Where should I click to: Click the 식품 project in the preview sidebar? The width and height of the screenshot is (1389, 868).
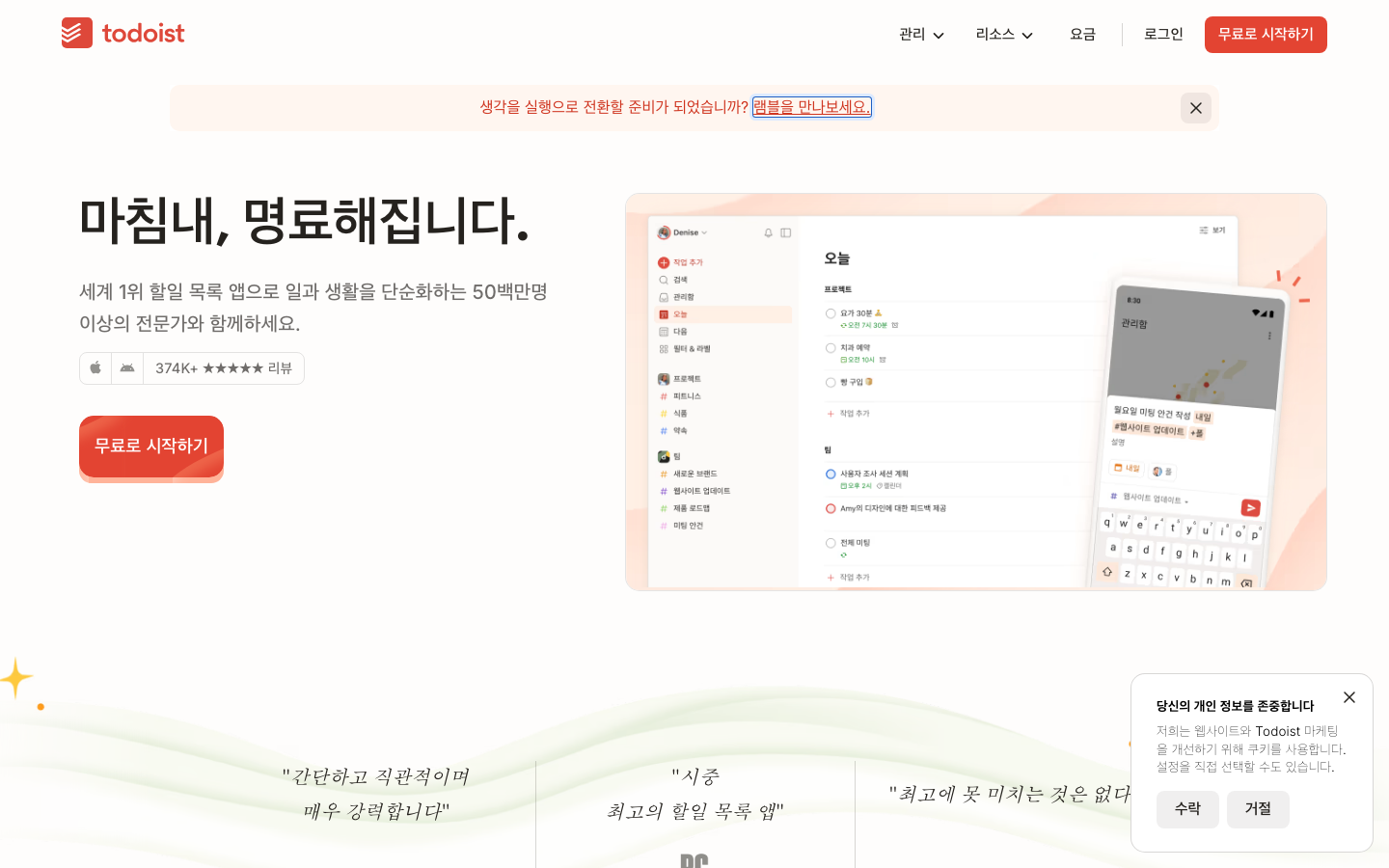pyautogui.click(x=674, y=414)
